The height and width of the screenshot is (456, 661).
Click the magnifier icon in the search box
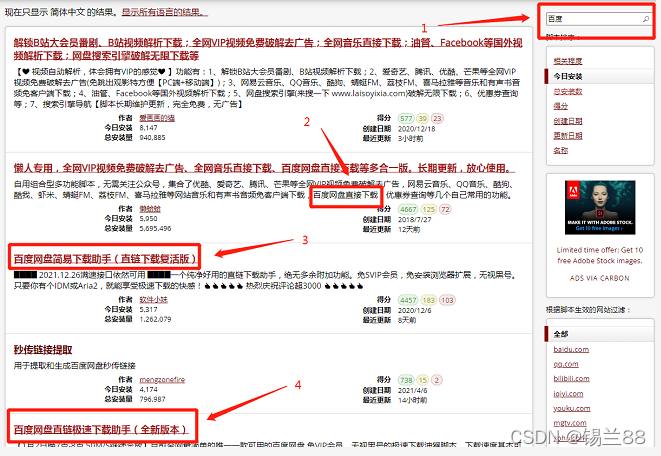point(645,19)
